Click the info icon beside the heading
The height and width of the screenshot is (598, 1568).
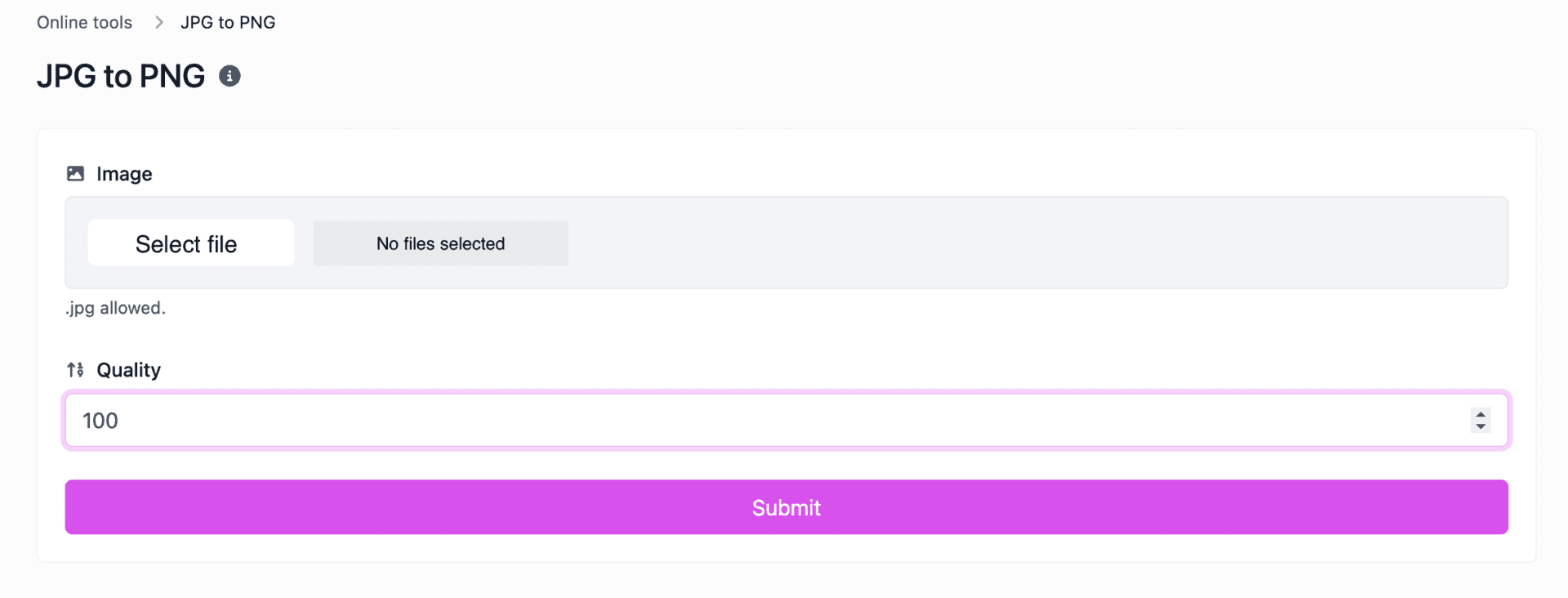pyautogui.click(x=229, y=76)
